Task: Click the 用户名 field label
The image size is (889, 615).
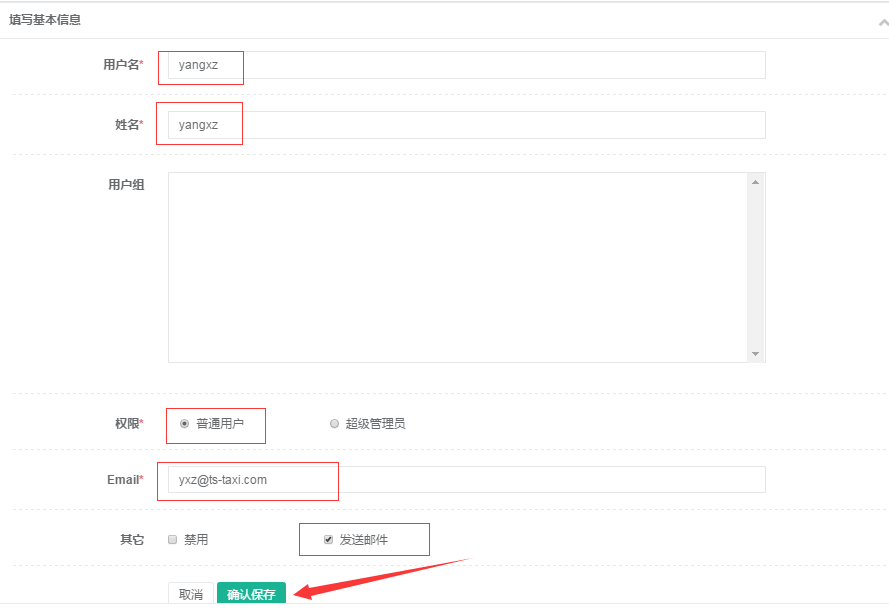Action: click(x=121, y=63)
